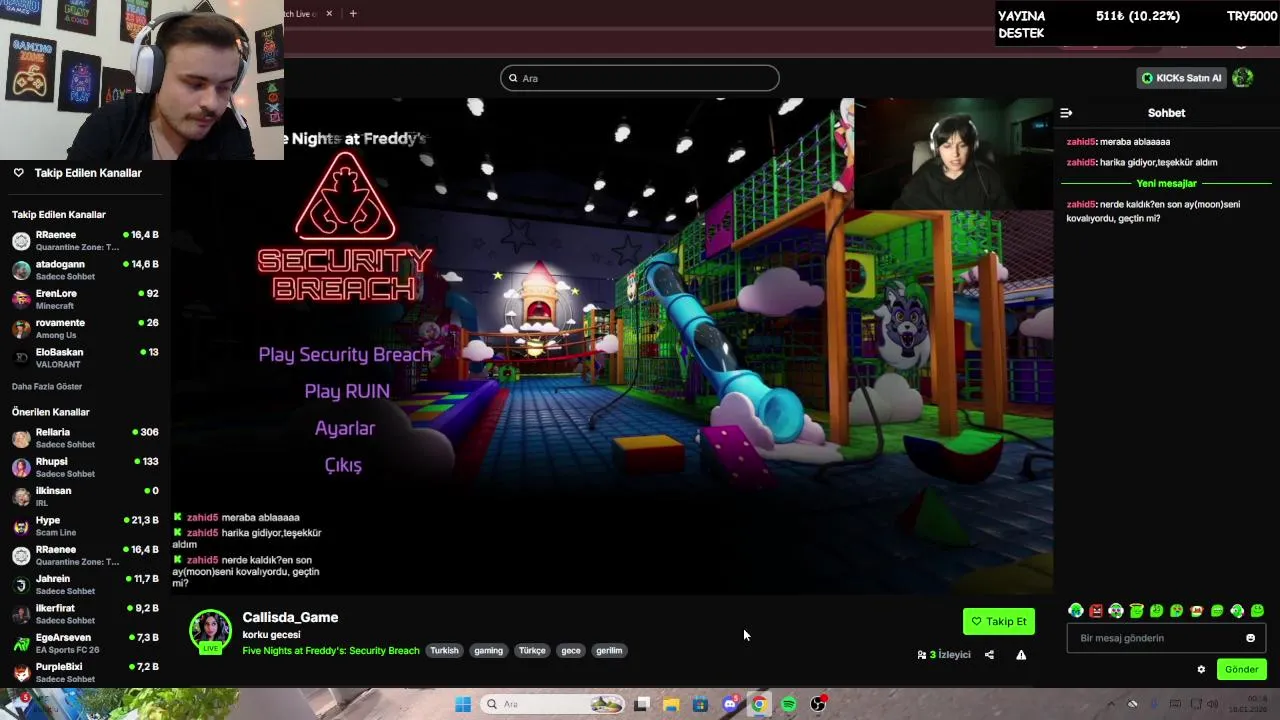1280x720 pixels.
Task: Open a new browser tab
Action: [x=353, y=13]
